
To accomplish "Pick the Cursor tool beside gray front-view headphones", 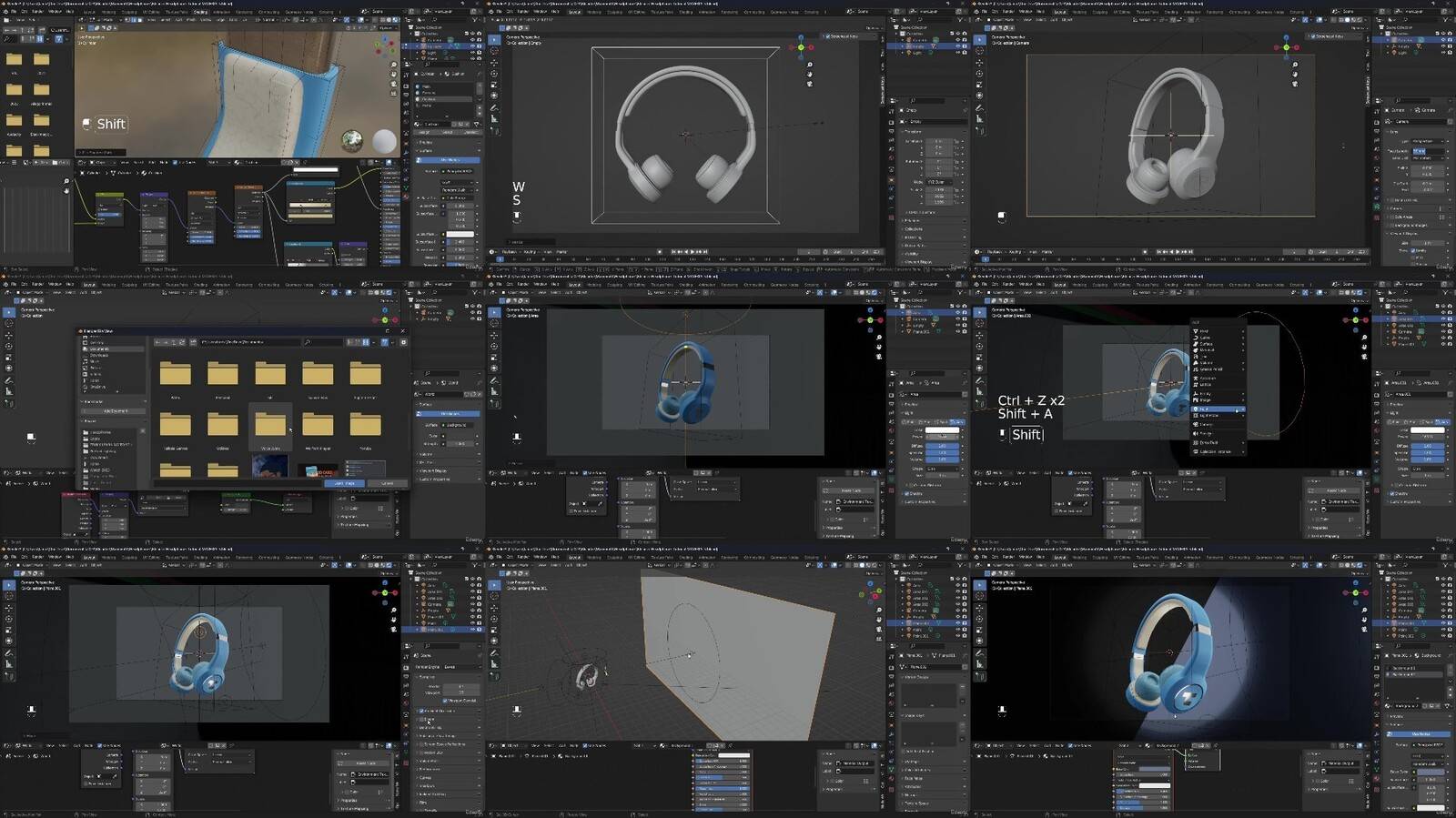I will [x=494, y=50].
